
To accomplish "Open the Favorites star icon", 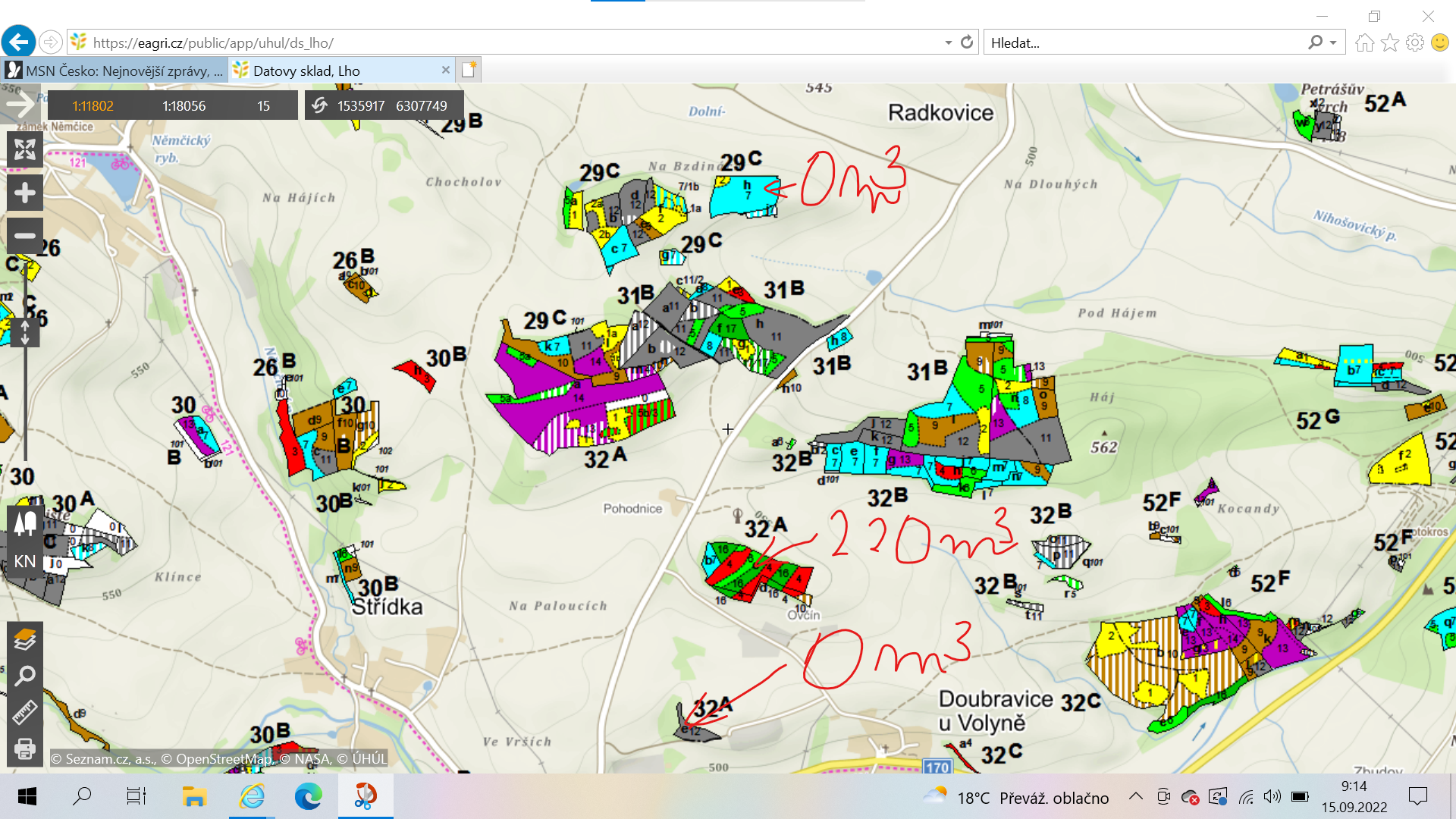I will click(1390, 42).
